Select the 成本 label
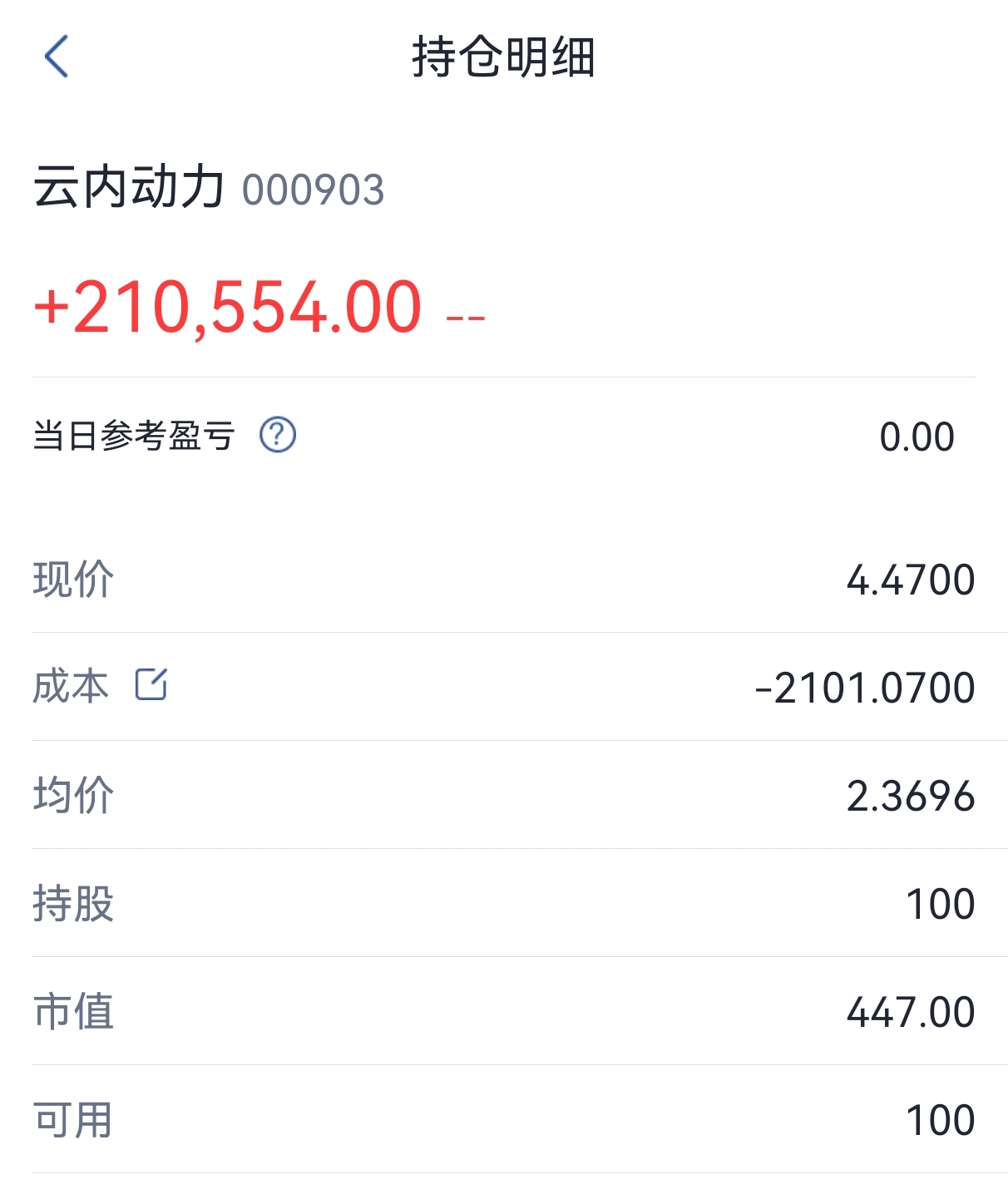 pyautogui.click(x=71, y=687)
